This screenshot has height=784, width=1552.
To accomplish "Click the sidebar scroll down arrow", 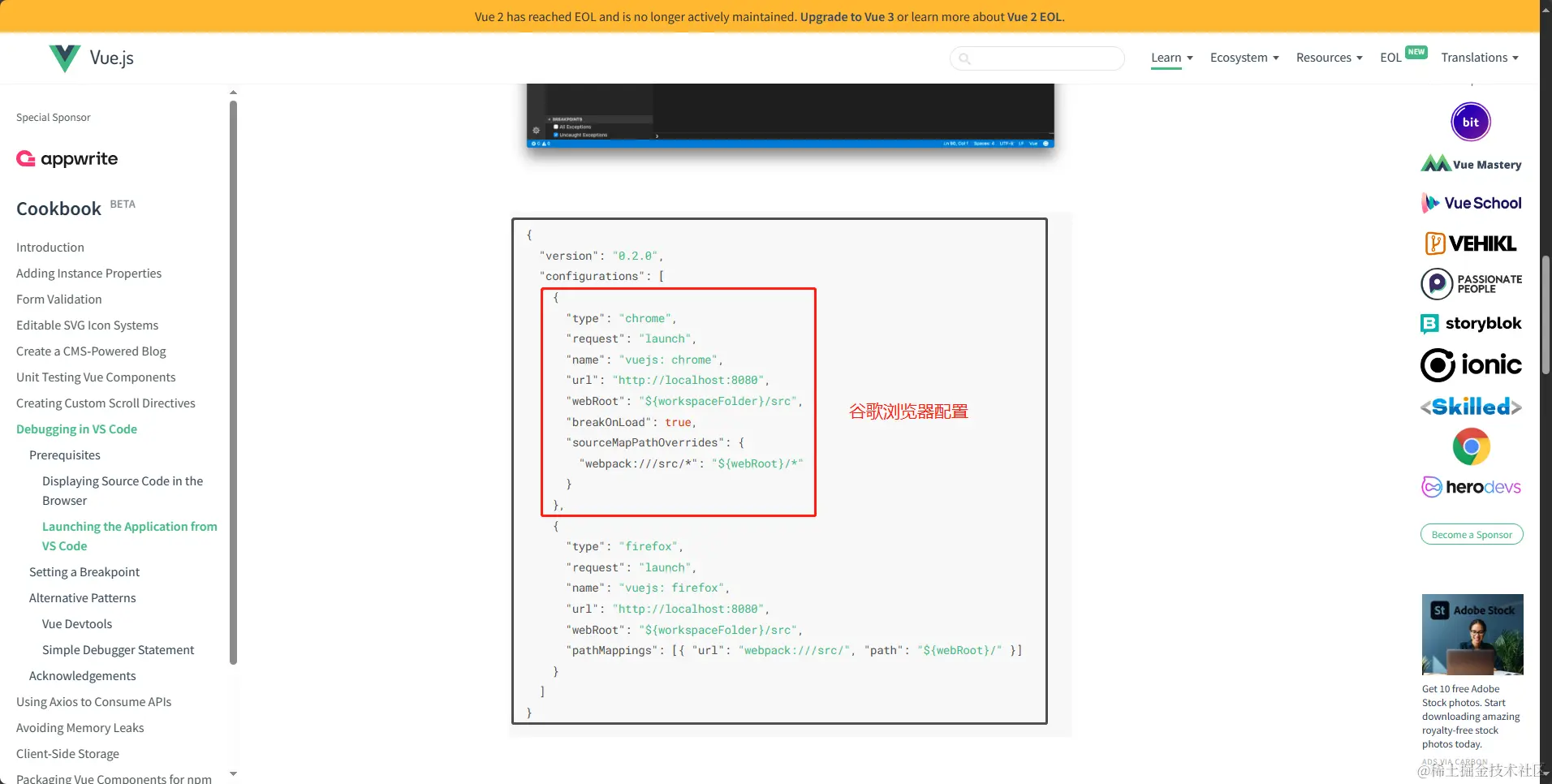I will pos(234,774).
